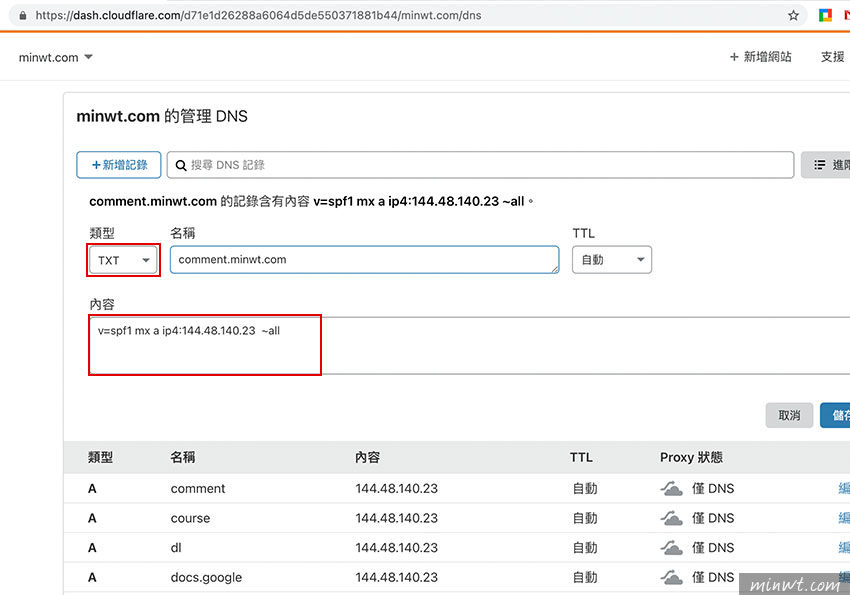Click the record summary text about comment.minwt.com
This screenshot has height=595, width=850.
(x=311, y=202)
